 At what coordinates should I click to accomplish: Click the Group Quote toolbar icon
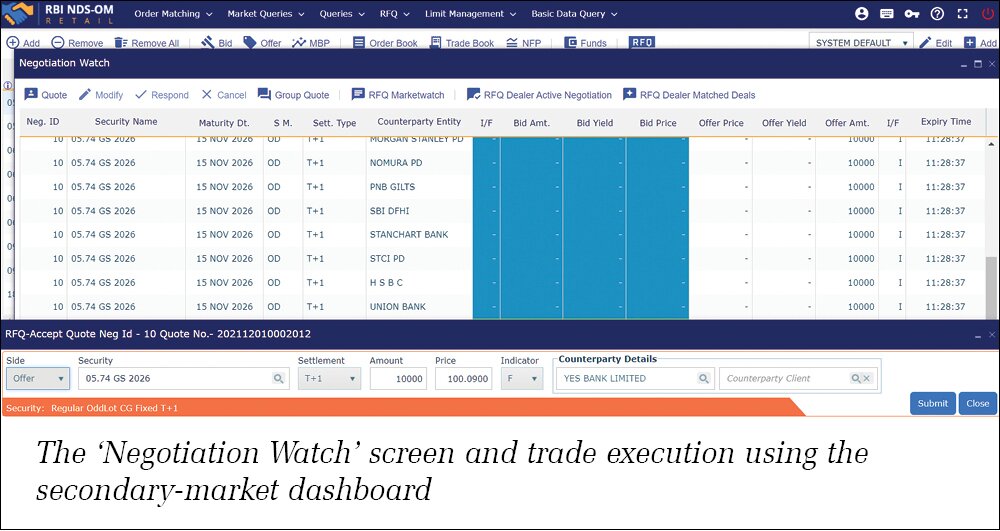(265, 95)
